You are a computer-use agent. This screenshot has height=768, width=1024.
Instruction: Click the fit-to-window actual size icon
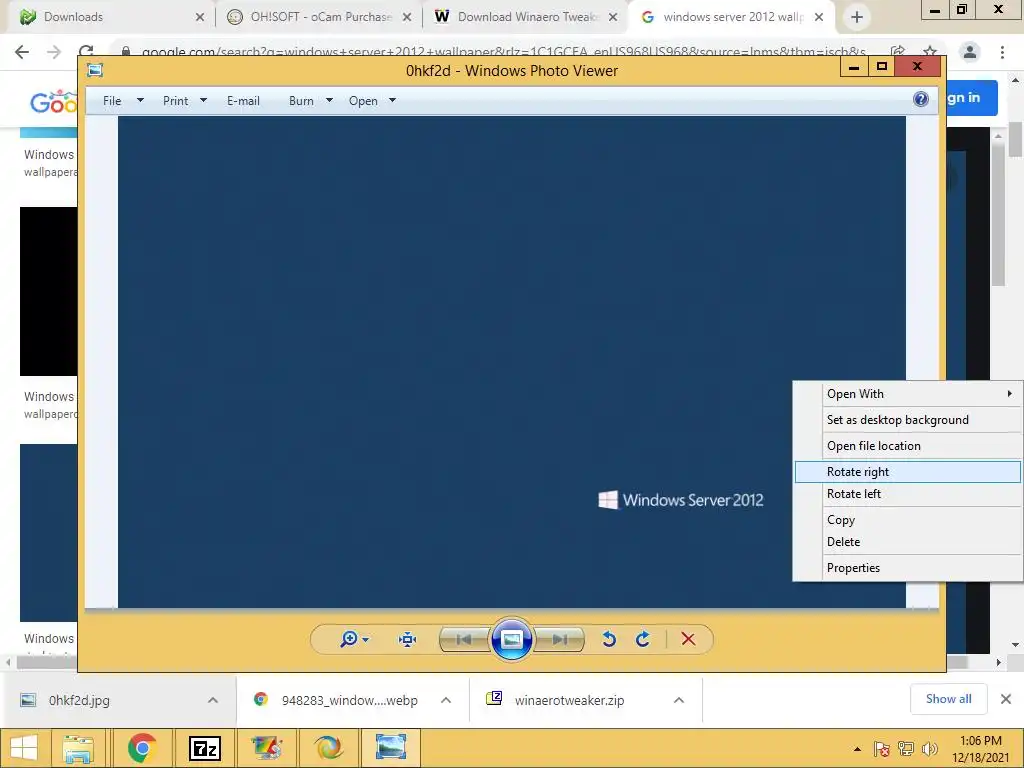tap(408, 639)
